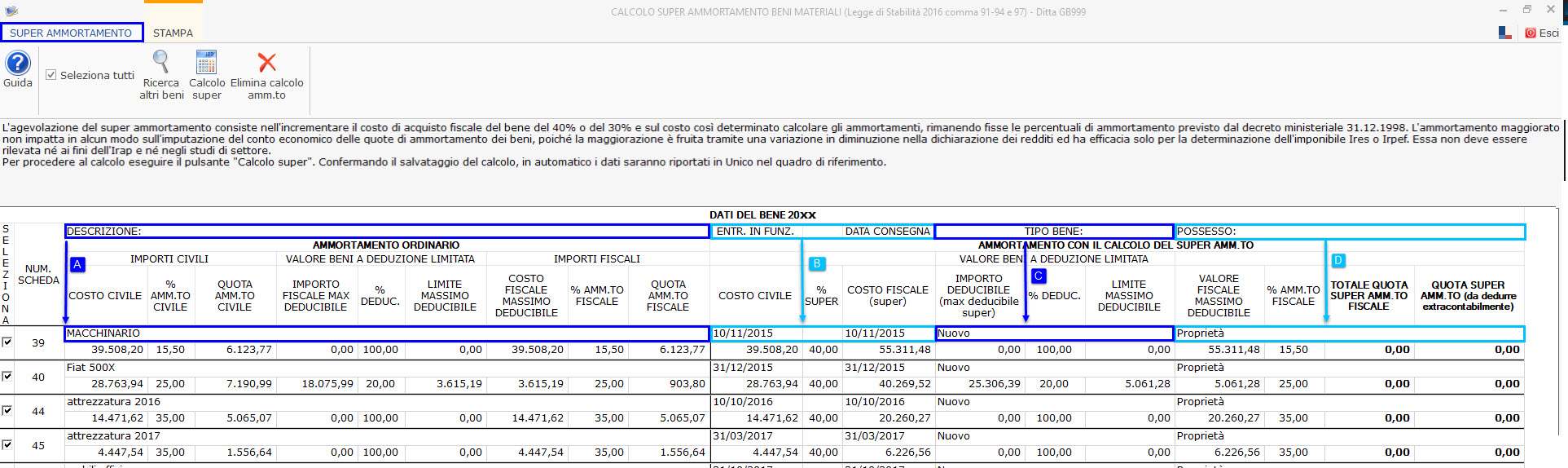Screen dimensions: 1568x468
Task: Click the Esci exit button
Action: (x=1542, y=33)
